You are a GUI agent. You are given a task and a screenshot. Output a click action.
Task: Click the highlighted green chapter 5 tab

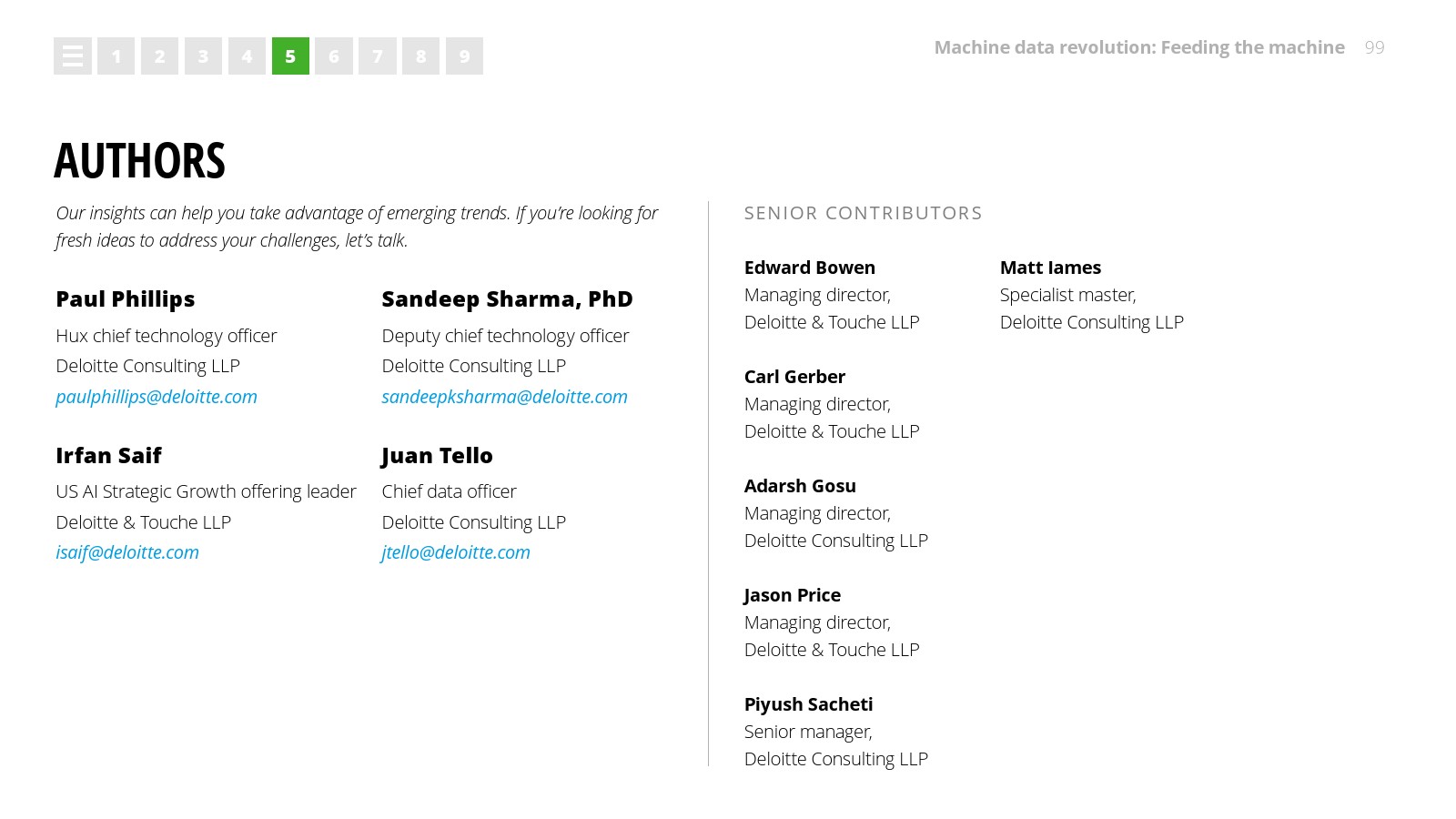pos(290,56)
